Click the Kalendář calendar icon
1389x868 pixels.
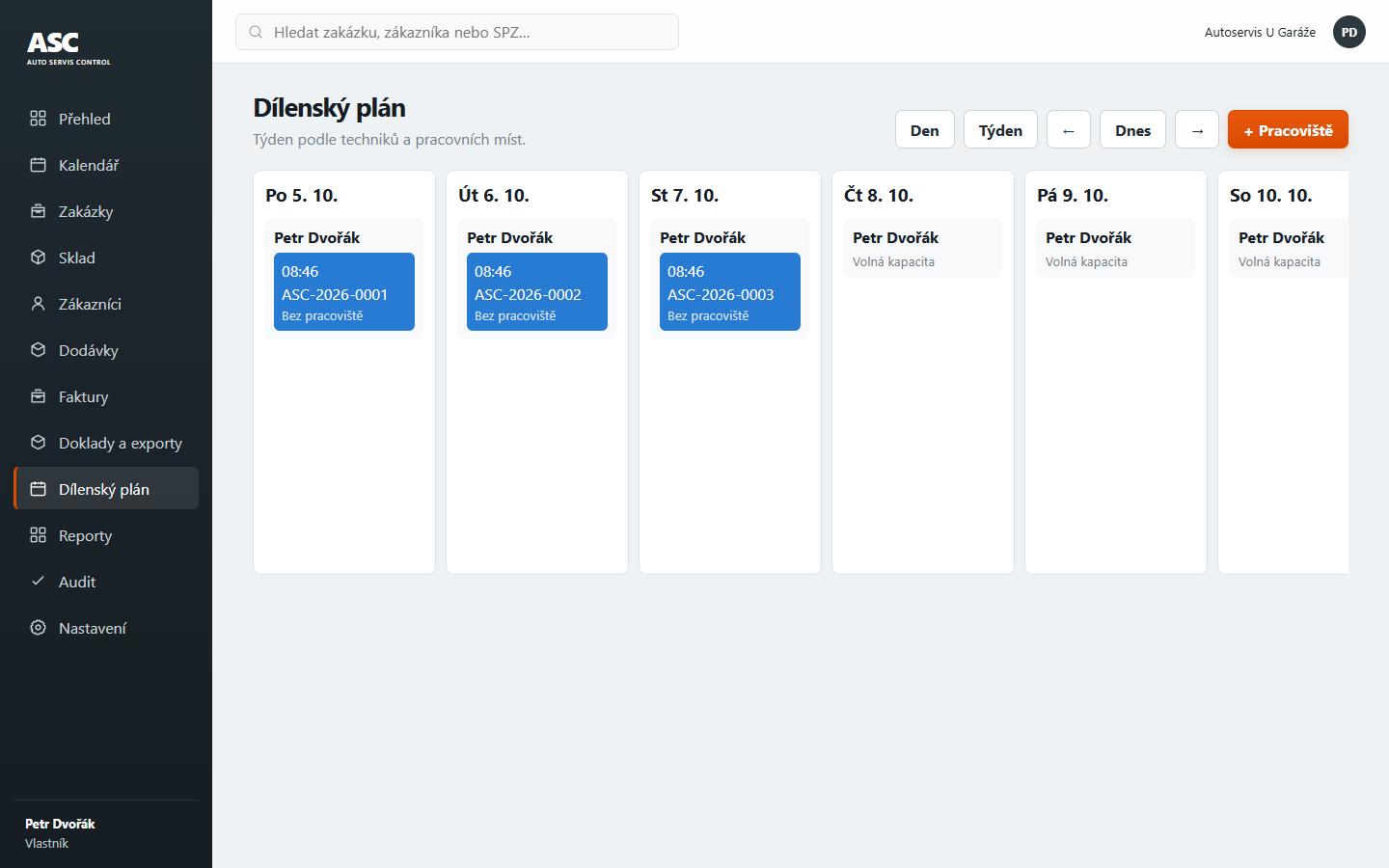click(38, 165)
